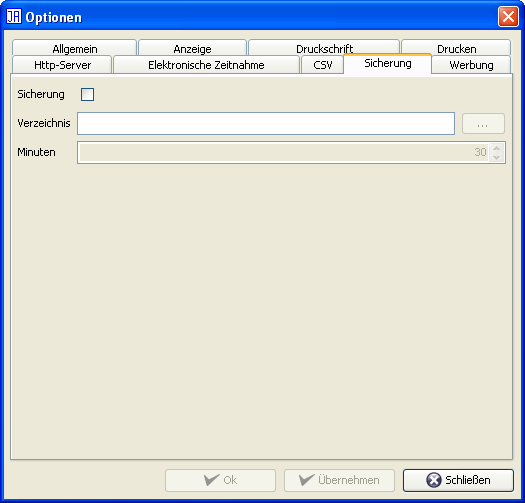The width and height of the screenshot is (525, 503).
Task: Browse for directory with the ... button
Action: tap(483, 124)
